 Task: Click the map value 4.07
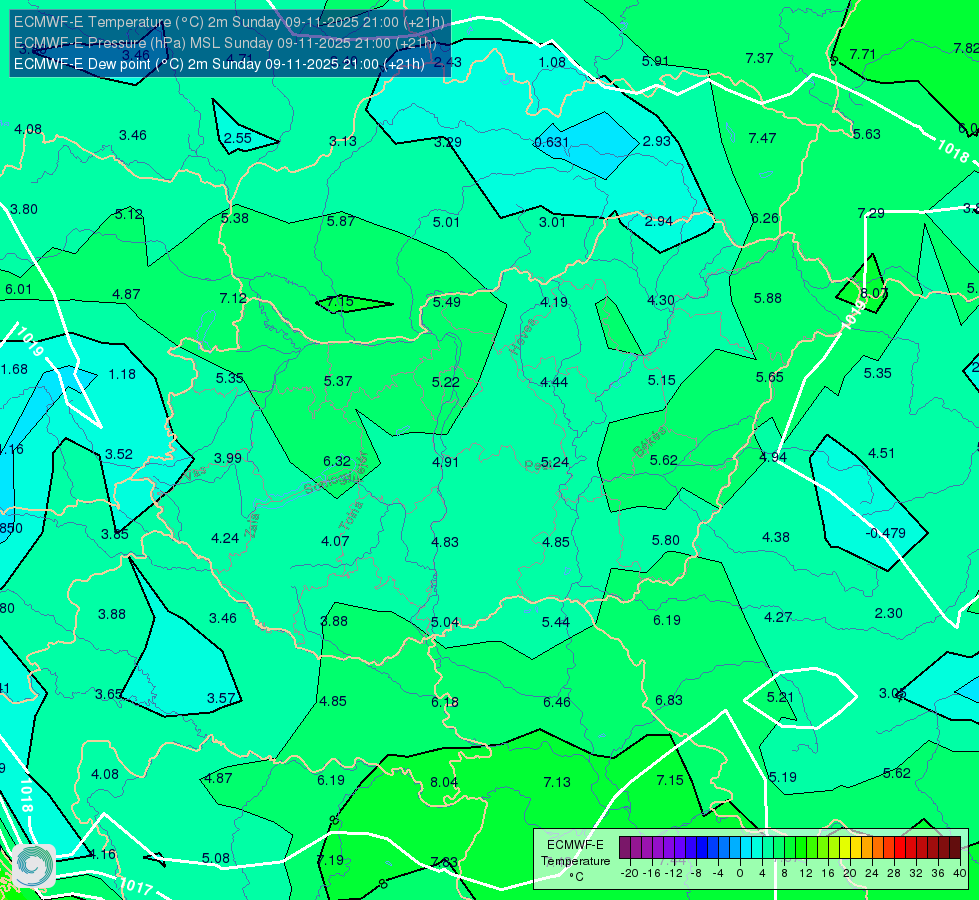pos(335,541)
